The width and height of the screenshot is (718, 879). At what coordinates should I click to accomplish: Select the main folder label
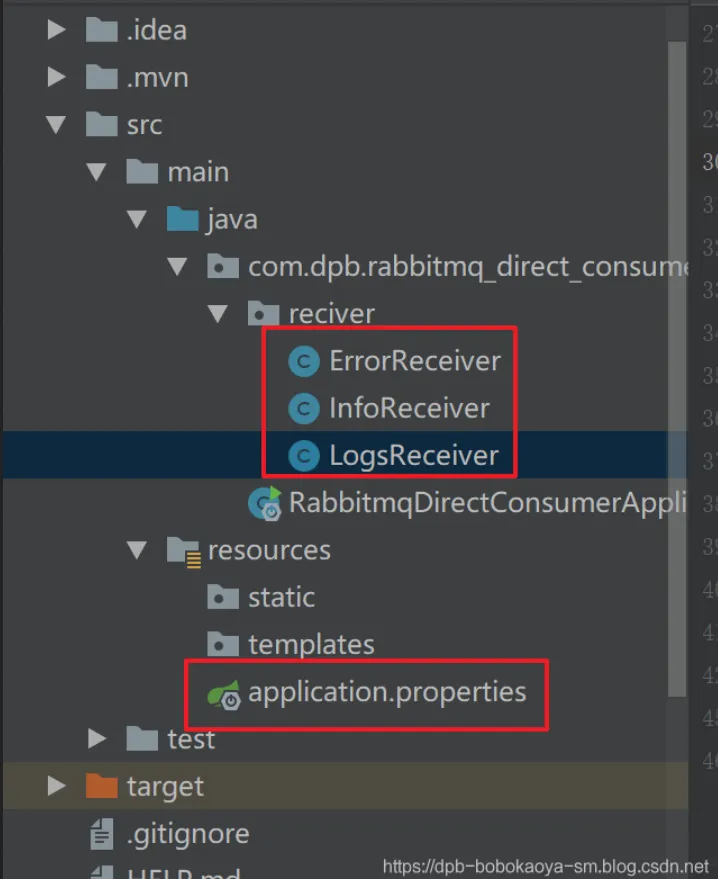point(198,172)
